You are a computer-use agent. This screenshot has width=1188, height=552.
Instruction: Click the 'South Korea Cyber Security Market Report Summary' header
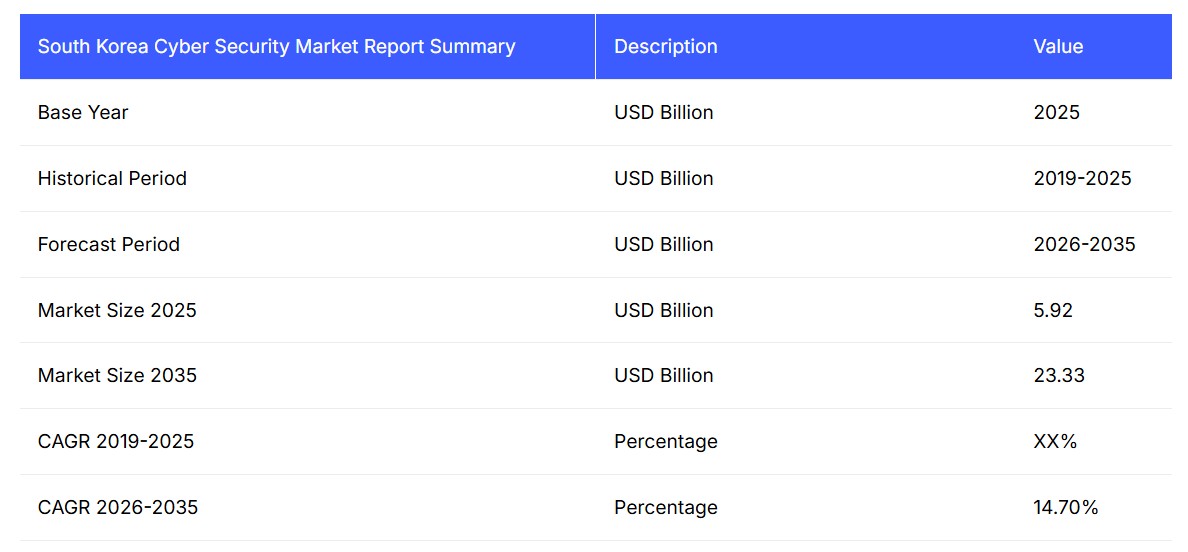click(276, 47)
